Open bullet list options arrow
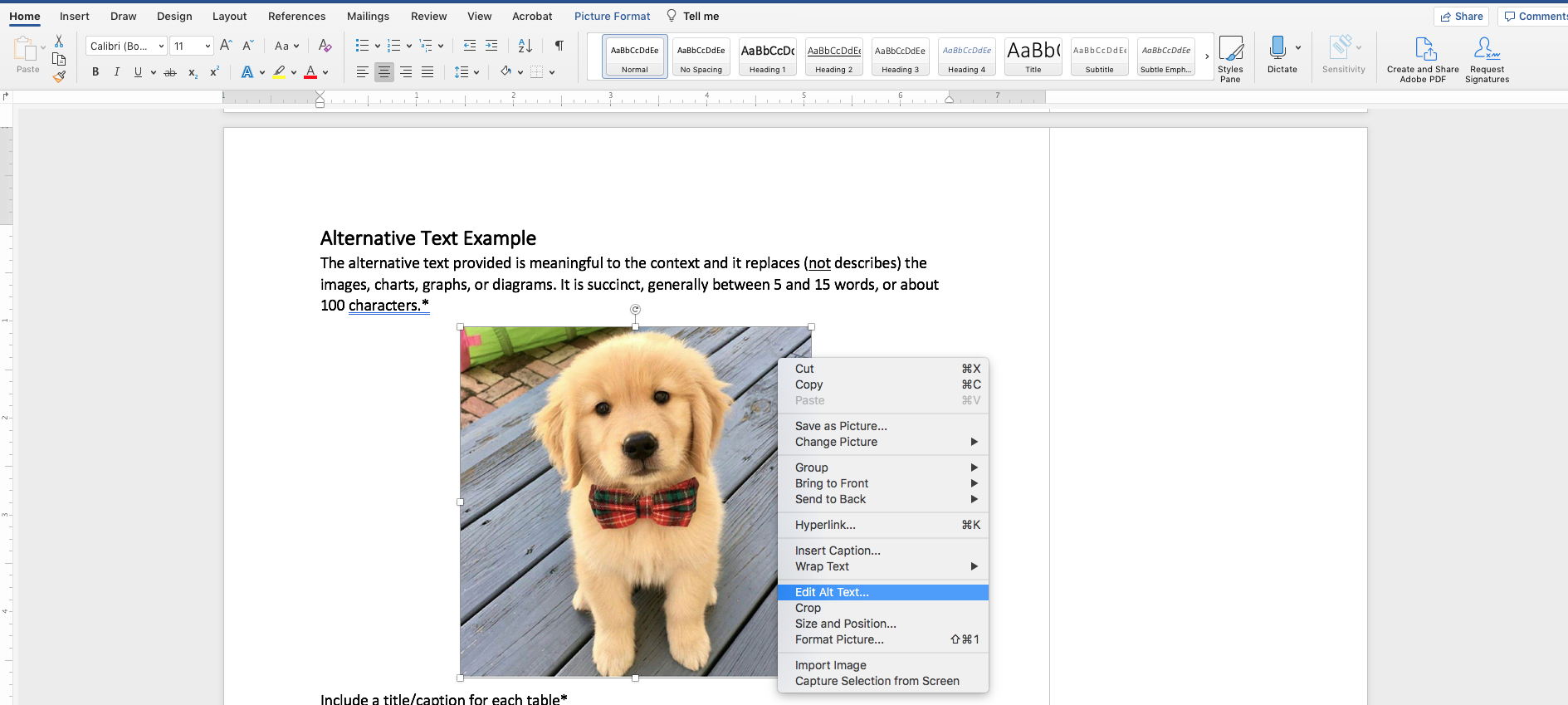The image size is (1568, 705). [378, 47]
